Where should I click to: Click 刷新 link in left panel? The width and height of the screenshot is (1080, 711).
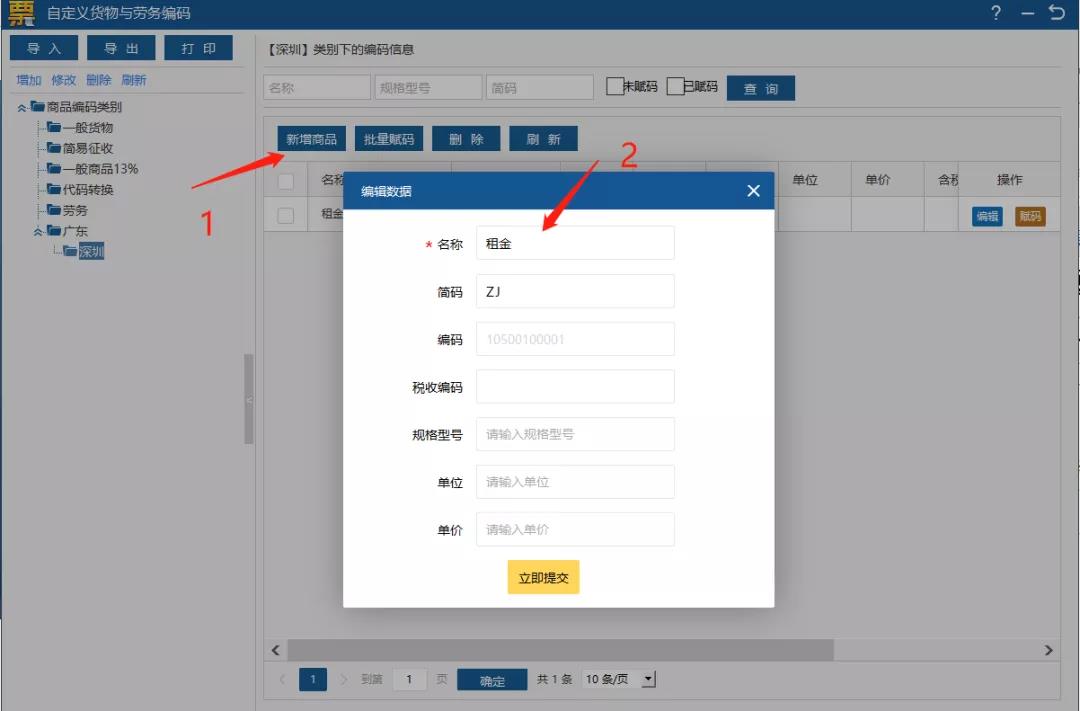(134, 80)
